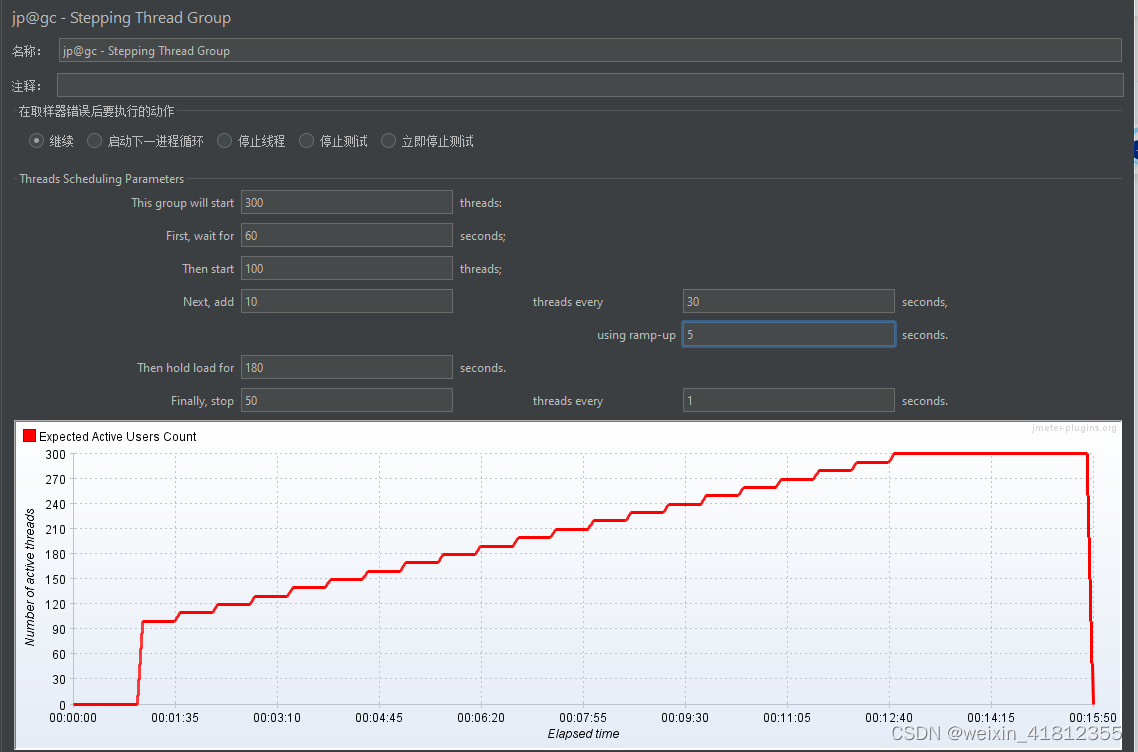Click the stop threads every 1 second field
Image resolution: width=1138 pixels, height=752 pixels.
pyautogui.click(x=788, y=400)
